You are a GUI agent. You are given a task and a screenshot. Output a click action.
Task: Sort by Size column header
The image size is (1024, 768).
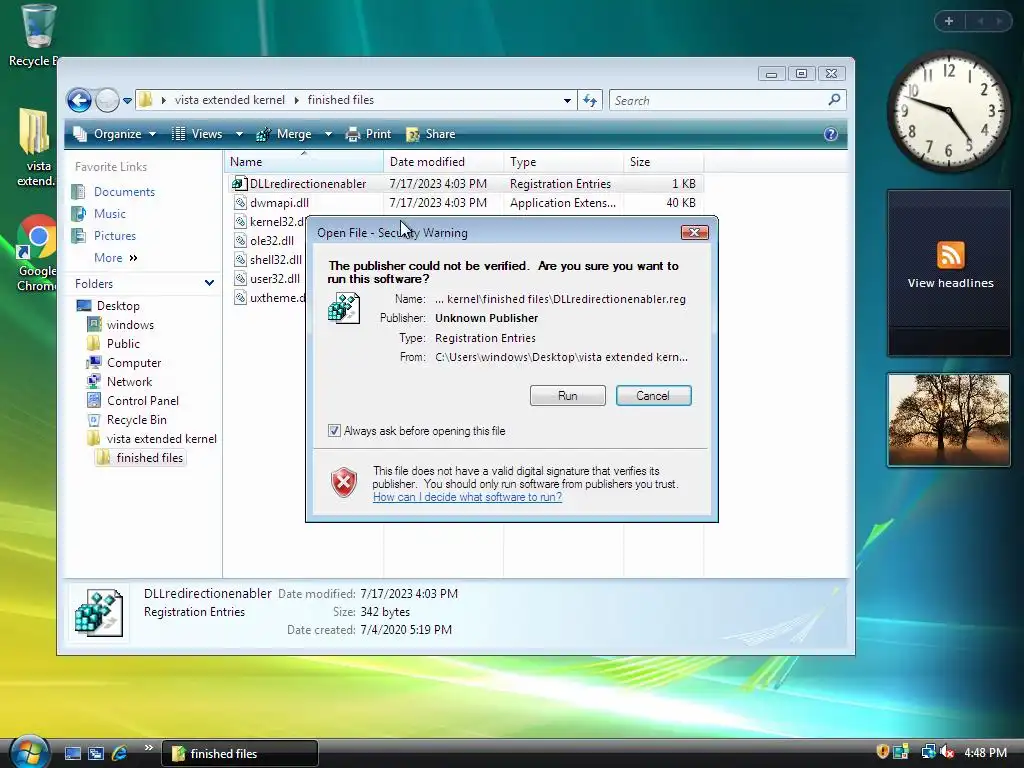point(664,162)
